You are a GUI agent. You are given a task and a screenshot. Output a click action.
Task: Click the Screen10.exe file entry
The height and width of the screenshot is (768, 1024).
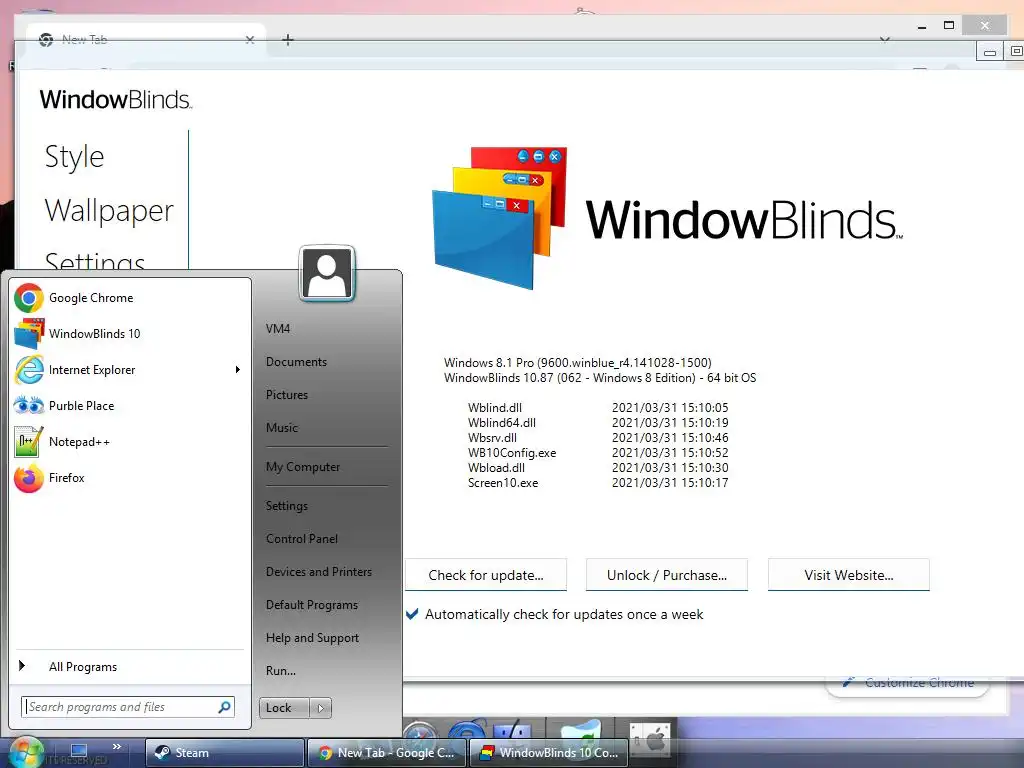click(x=503, y=483)
